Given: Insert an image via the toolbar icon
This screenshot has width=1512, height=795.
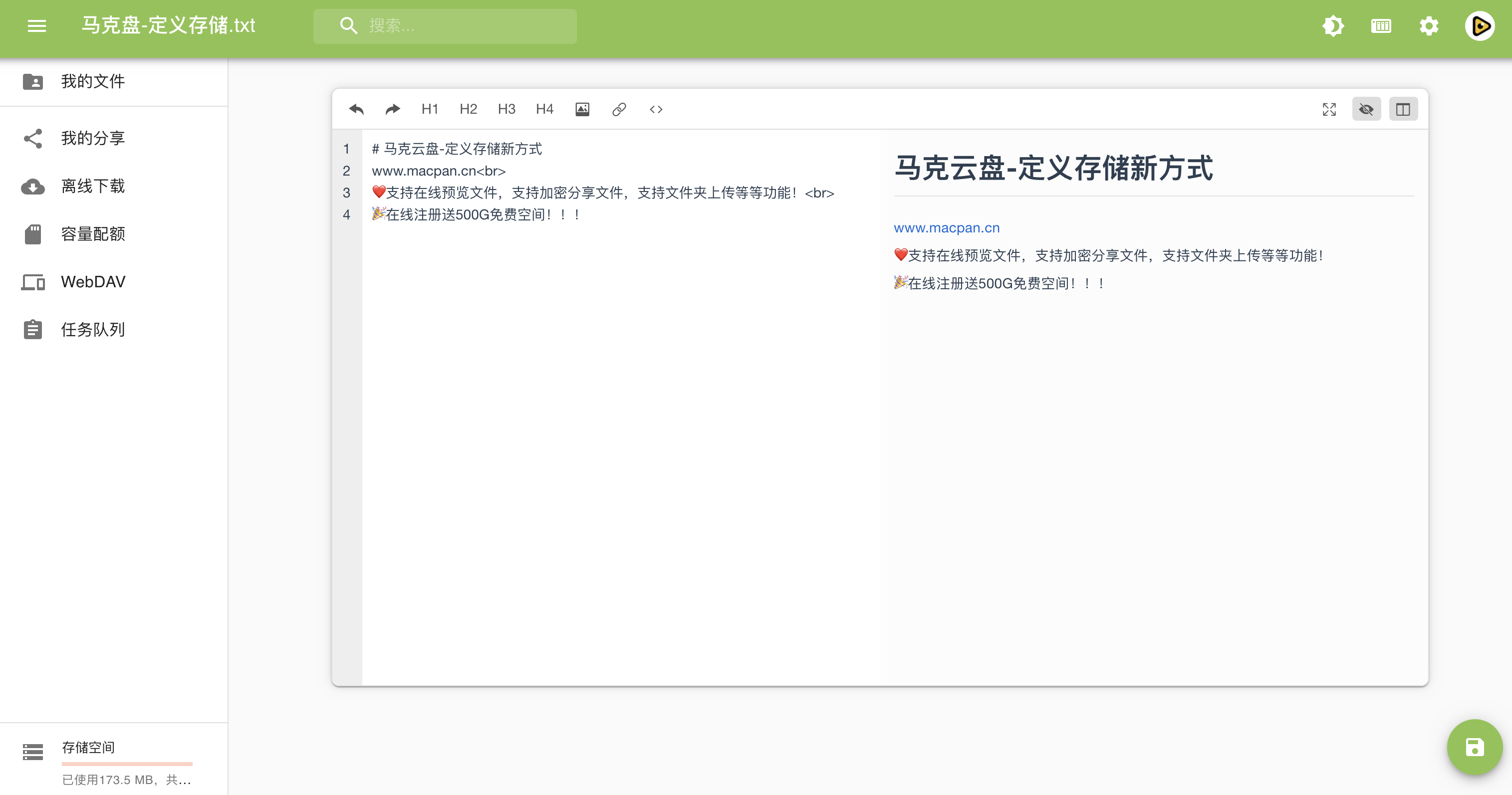Looking at the screenshot, I should [x=582, y=109].
